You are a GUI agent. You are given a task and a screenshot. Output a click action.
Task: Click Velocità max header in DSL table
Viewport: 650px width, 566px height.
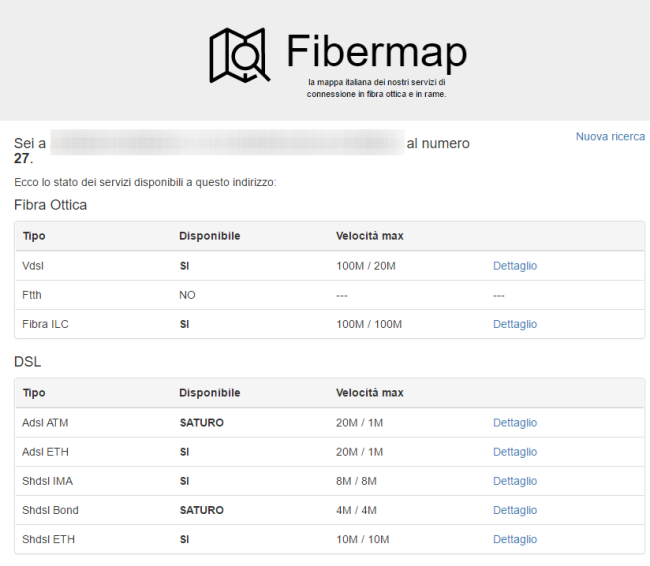[x=369, y=393]
